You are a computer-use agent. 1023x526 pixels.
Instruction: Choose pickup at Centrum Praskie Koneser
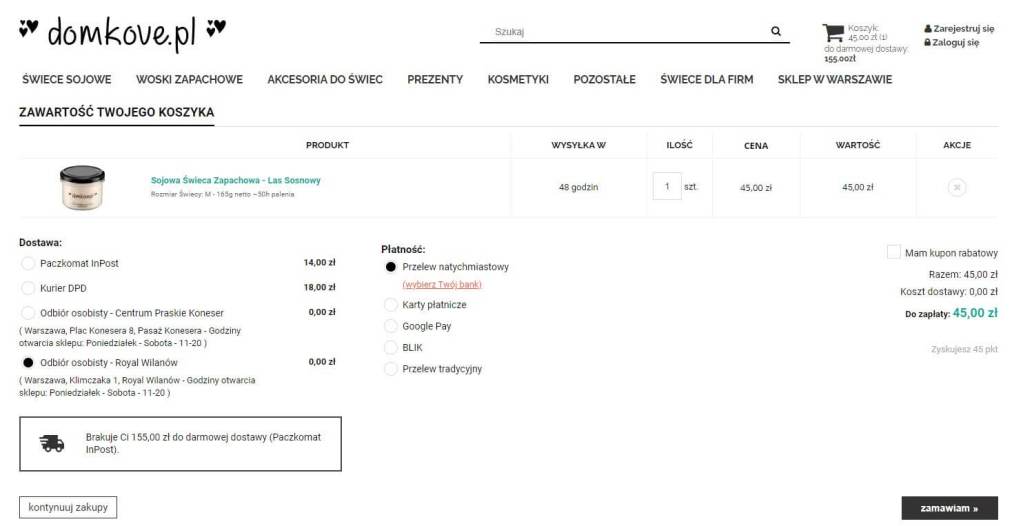[x=28, y=313]
